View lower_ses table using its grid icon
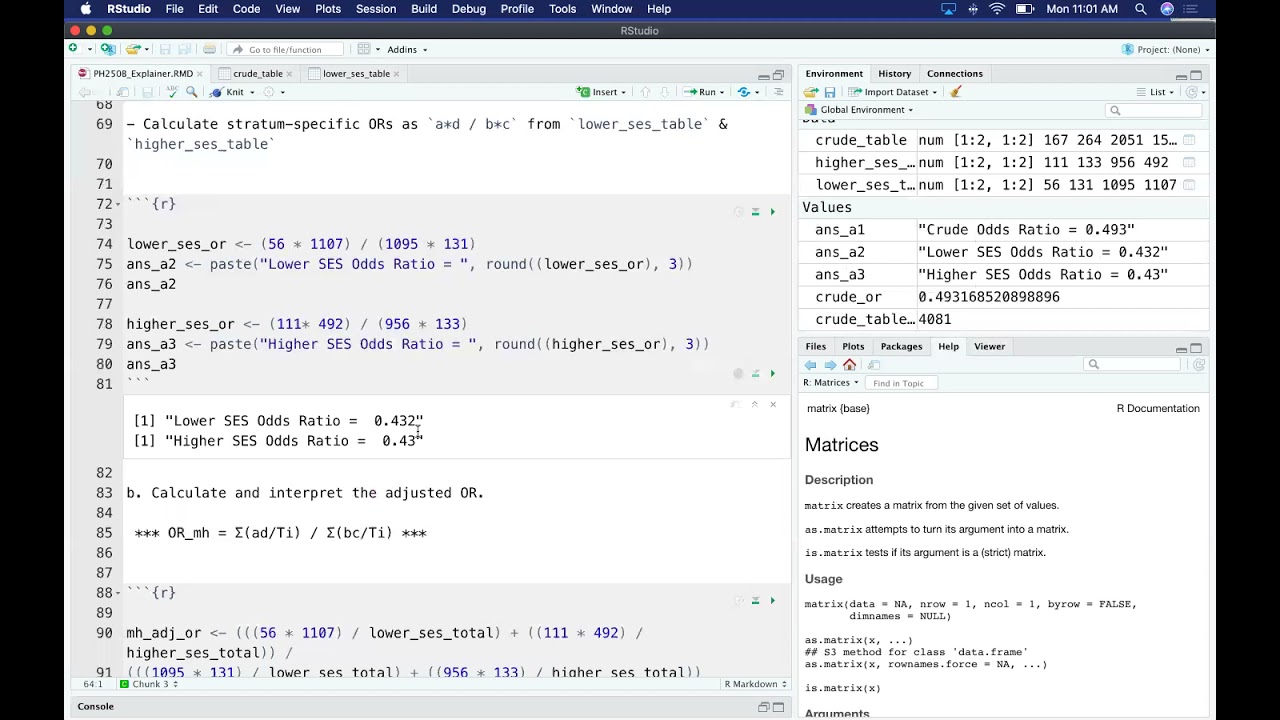 click(1189, 184)
